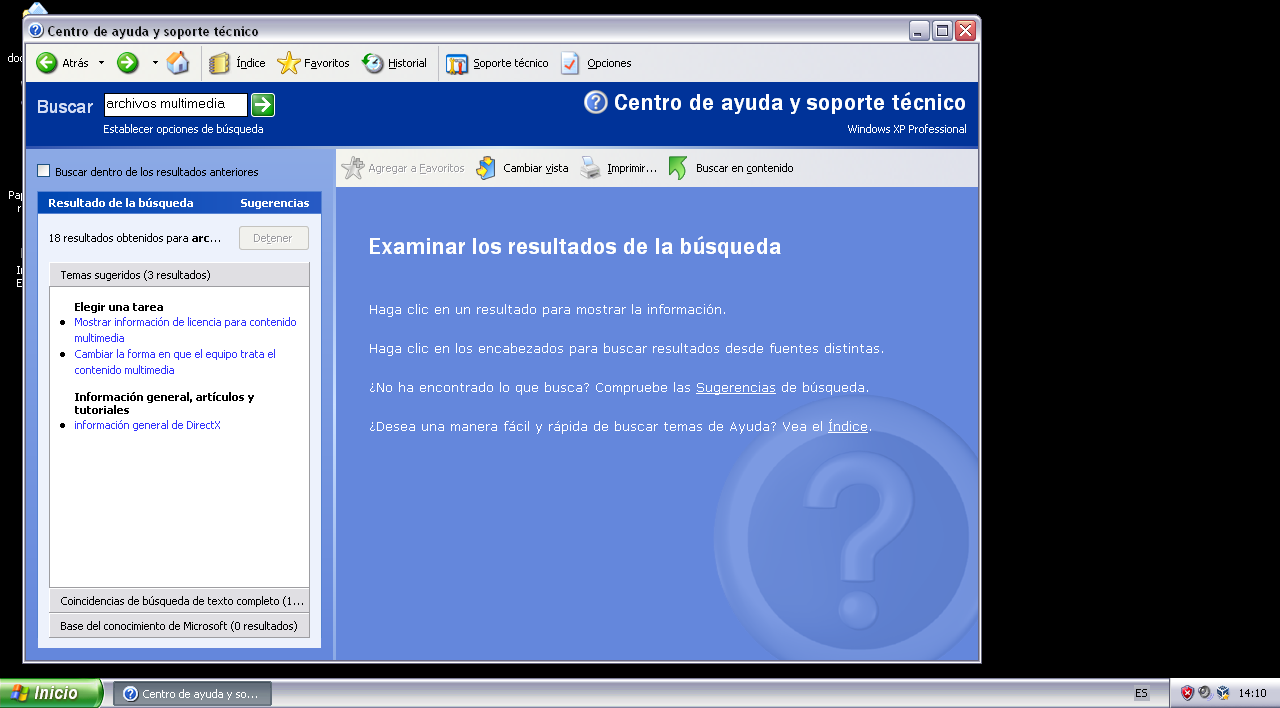Click the Buscar en contenido arrow icon
Viewport: 1280px width, 708px height.
coord(678,168)
